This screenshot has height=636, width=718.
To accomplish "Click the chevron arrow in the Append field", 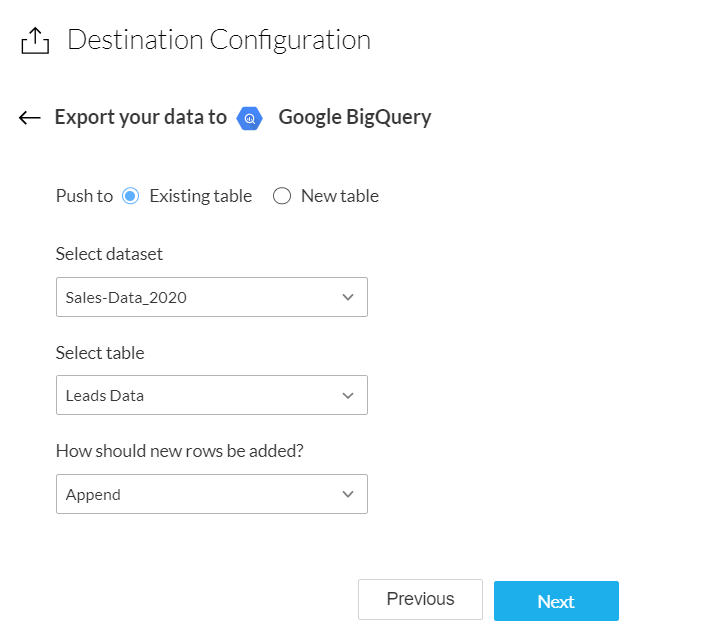I will (x=348, y=494).
